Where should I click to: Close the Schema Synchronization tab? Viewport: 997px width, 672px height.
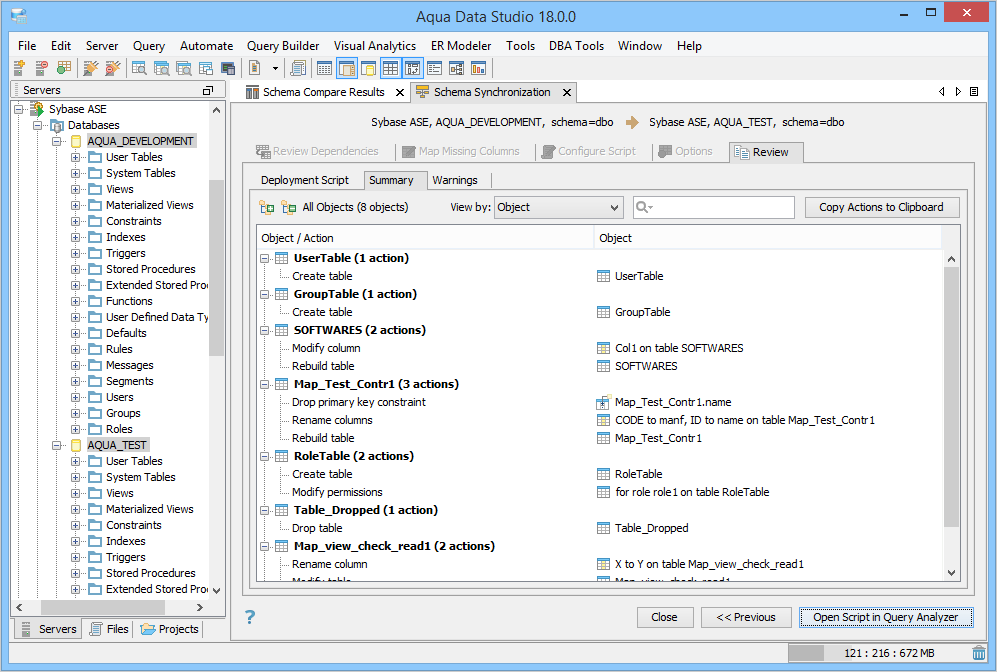click(x=566, y=92)
